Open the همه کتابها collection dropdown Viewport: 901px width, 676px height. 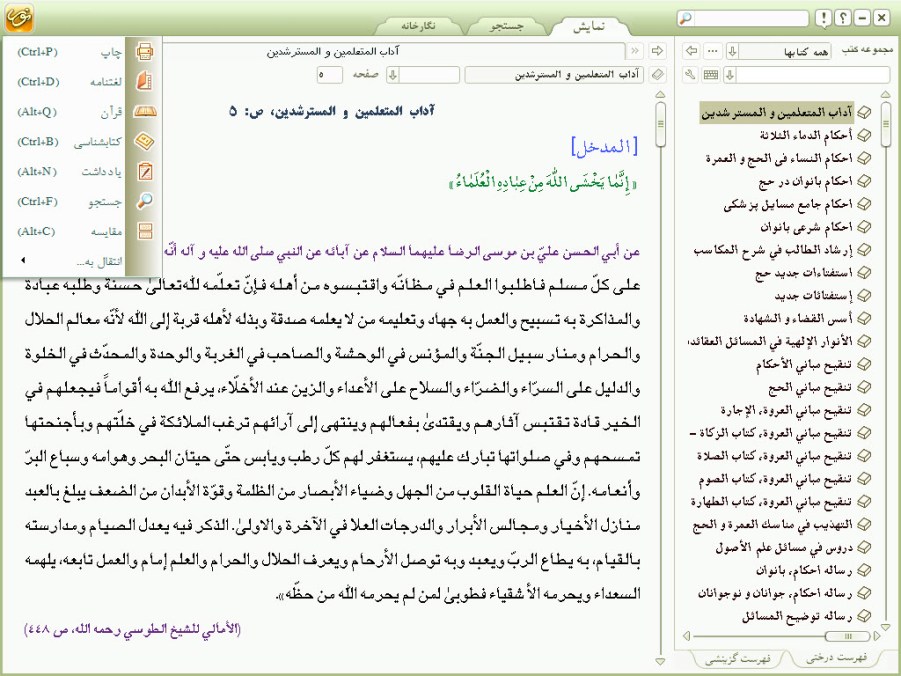click(x=732, y=51)
